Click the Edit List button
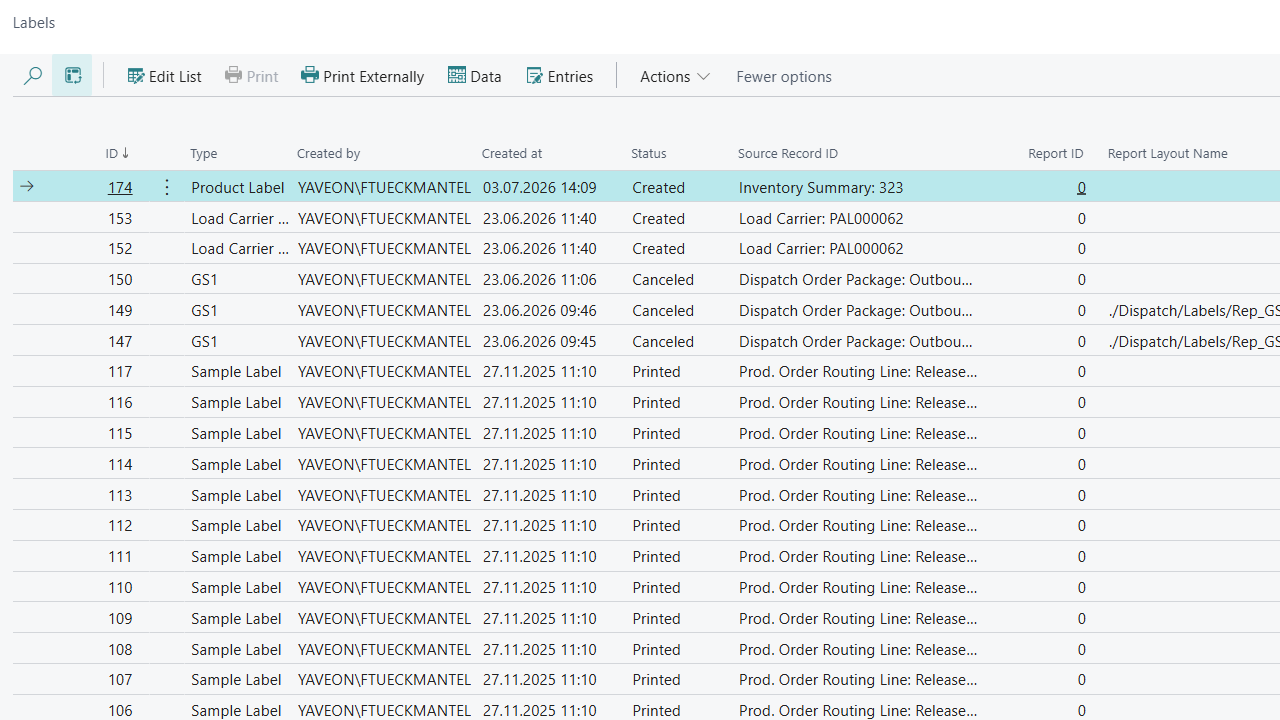 click(165, 76)
